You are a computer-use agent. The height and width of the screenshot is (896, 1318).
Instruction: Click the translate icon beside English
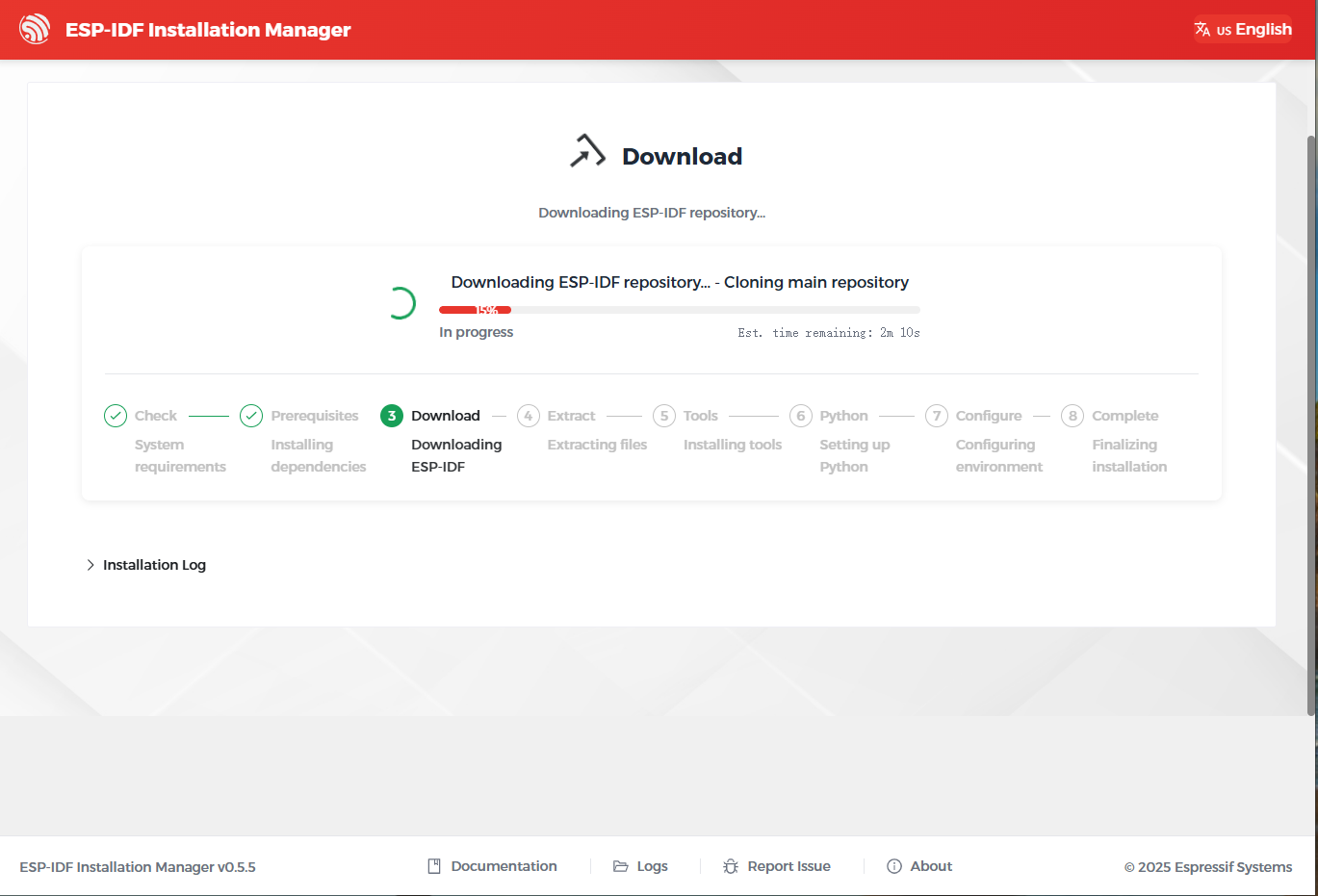pyautogui.click(x=1202, y=30)
